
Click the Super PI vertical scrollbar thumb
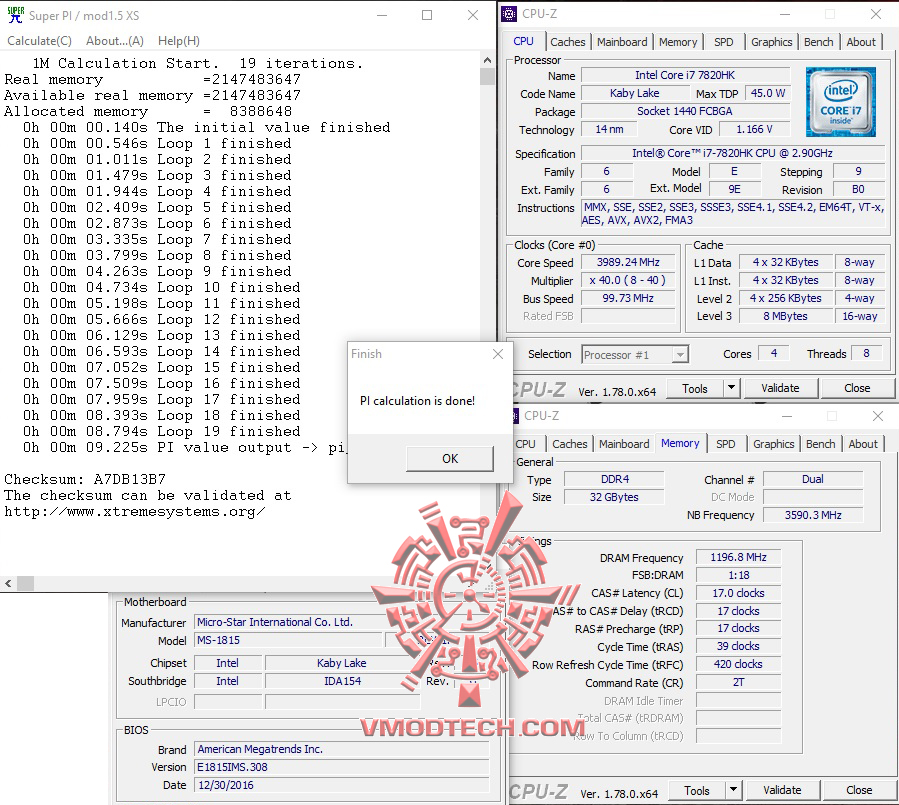[487, 76]
